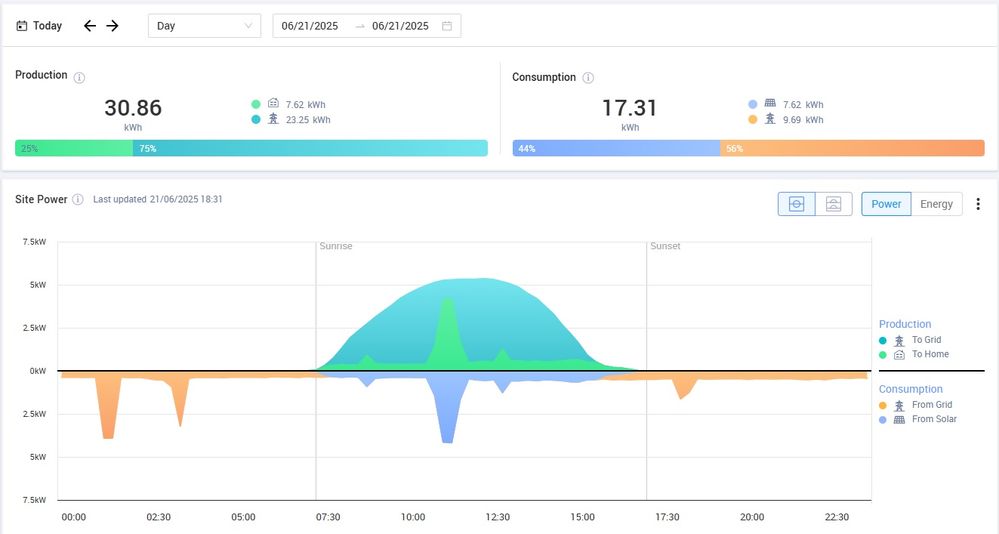Screen dimensions: 999x534
Task: Toggle To Home series in legend
Action: tap(929, 354)
